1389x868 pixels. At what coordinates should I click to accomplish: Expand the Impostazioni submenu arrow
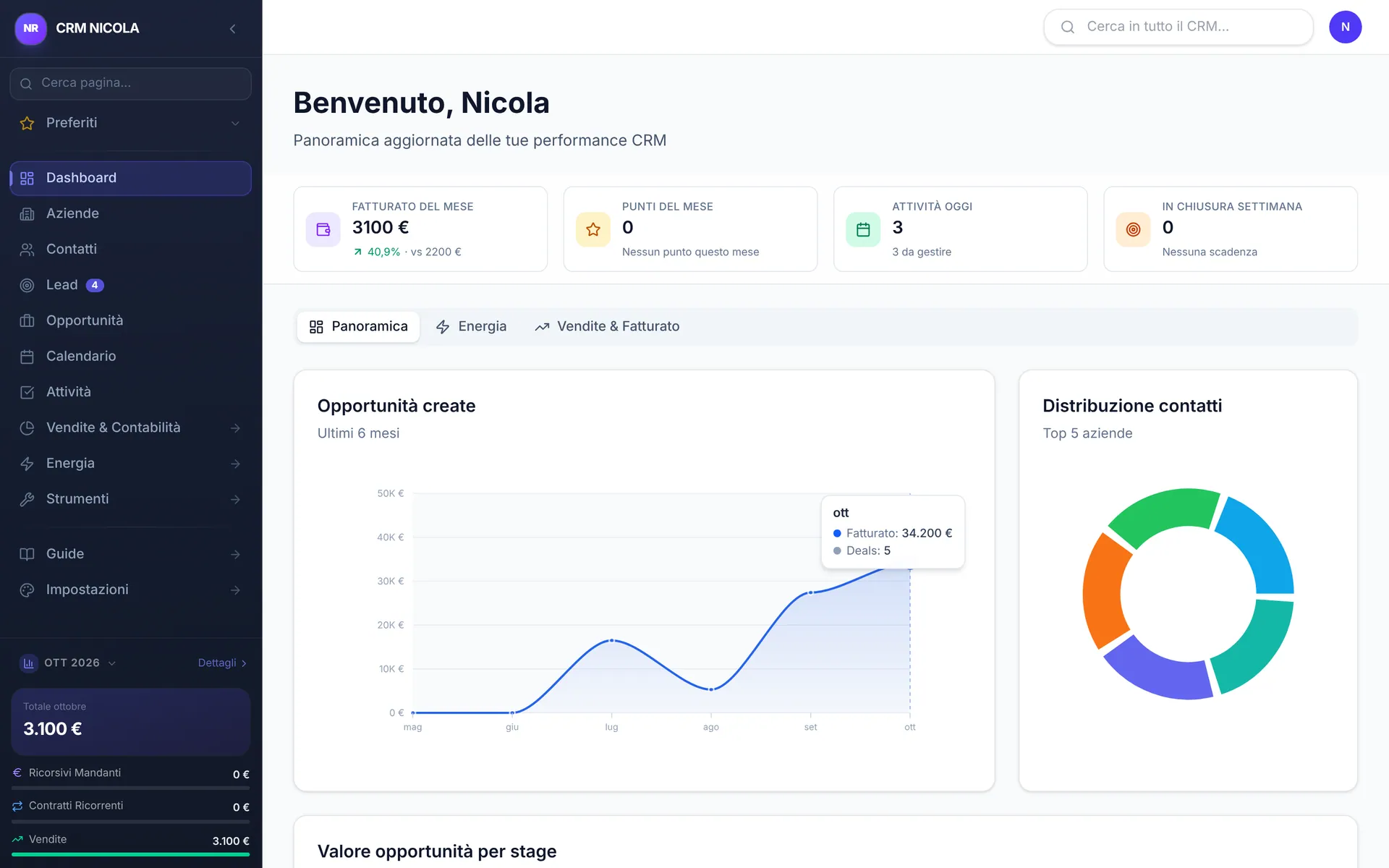235,590
